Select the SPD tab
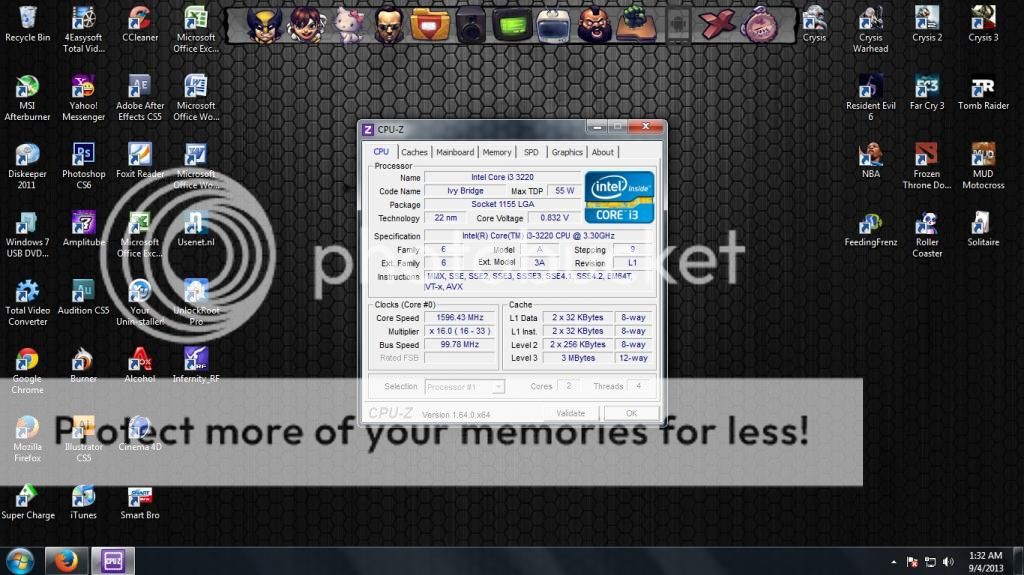 531,152
